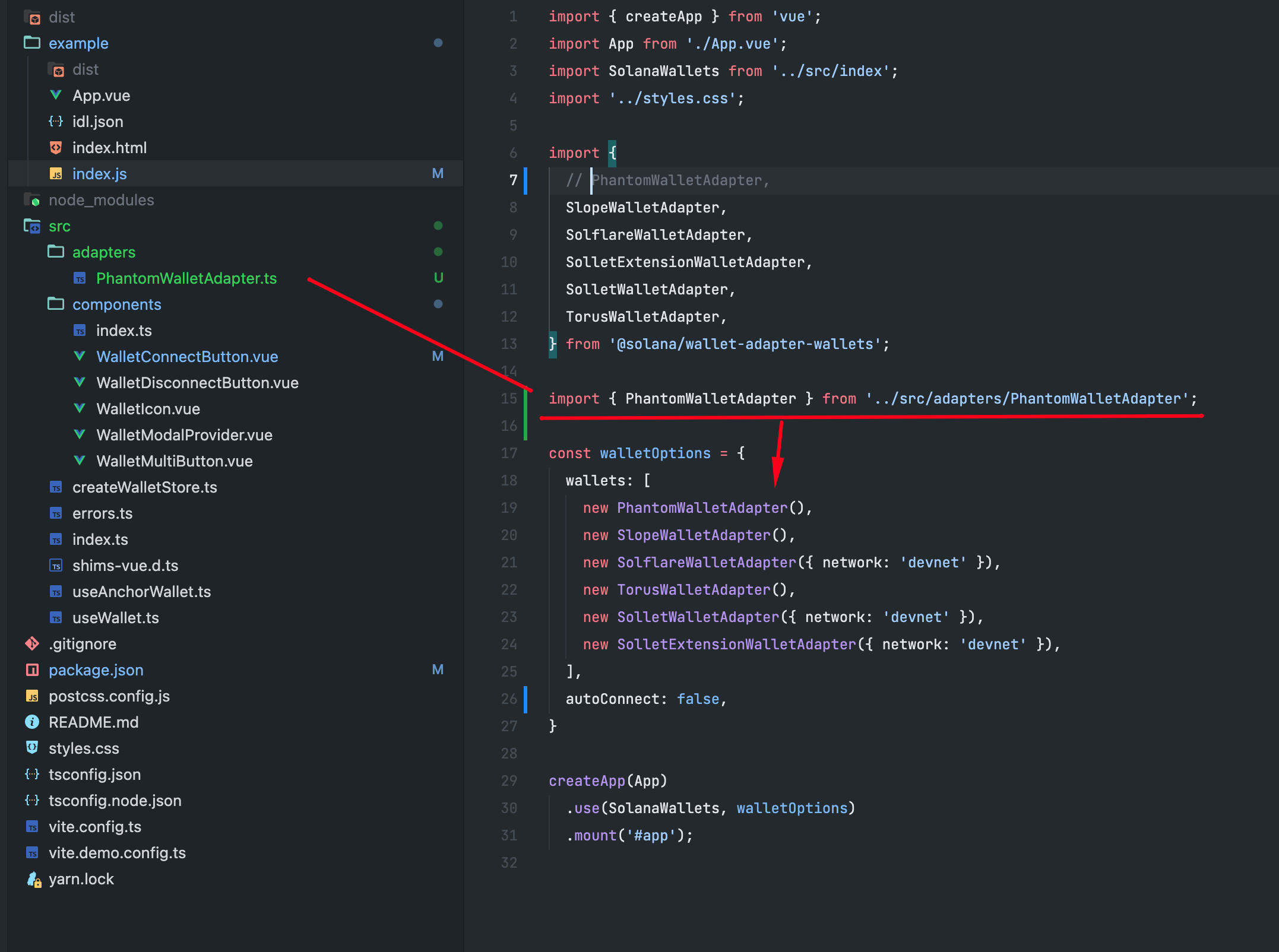This screenshot has width=1279, height=952.
Task: Expand the node_modules folder
Action: pyautogui.click(x=101, y=199)
